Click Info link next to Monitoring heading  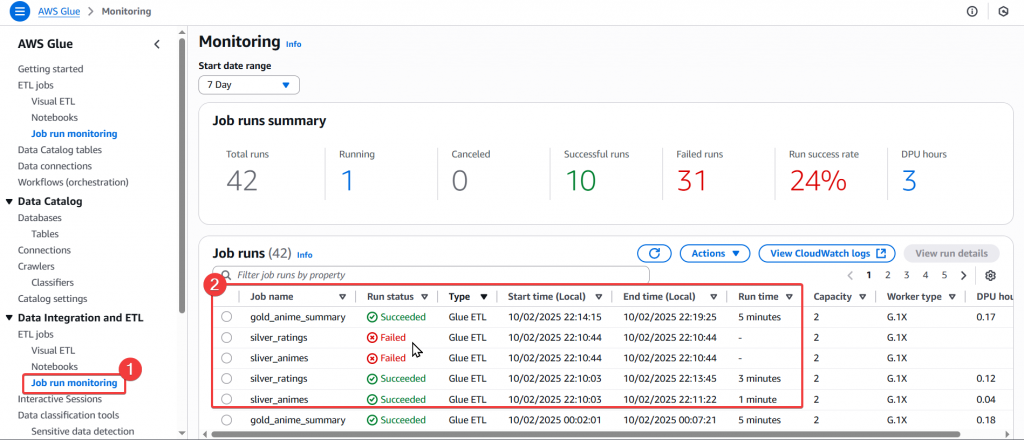click(x=293, y=44)
